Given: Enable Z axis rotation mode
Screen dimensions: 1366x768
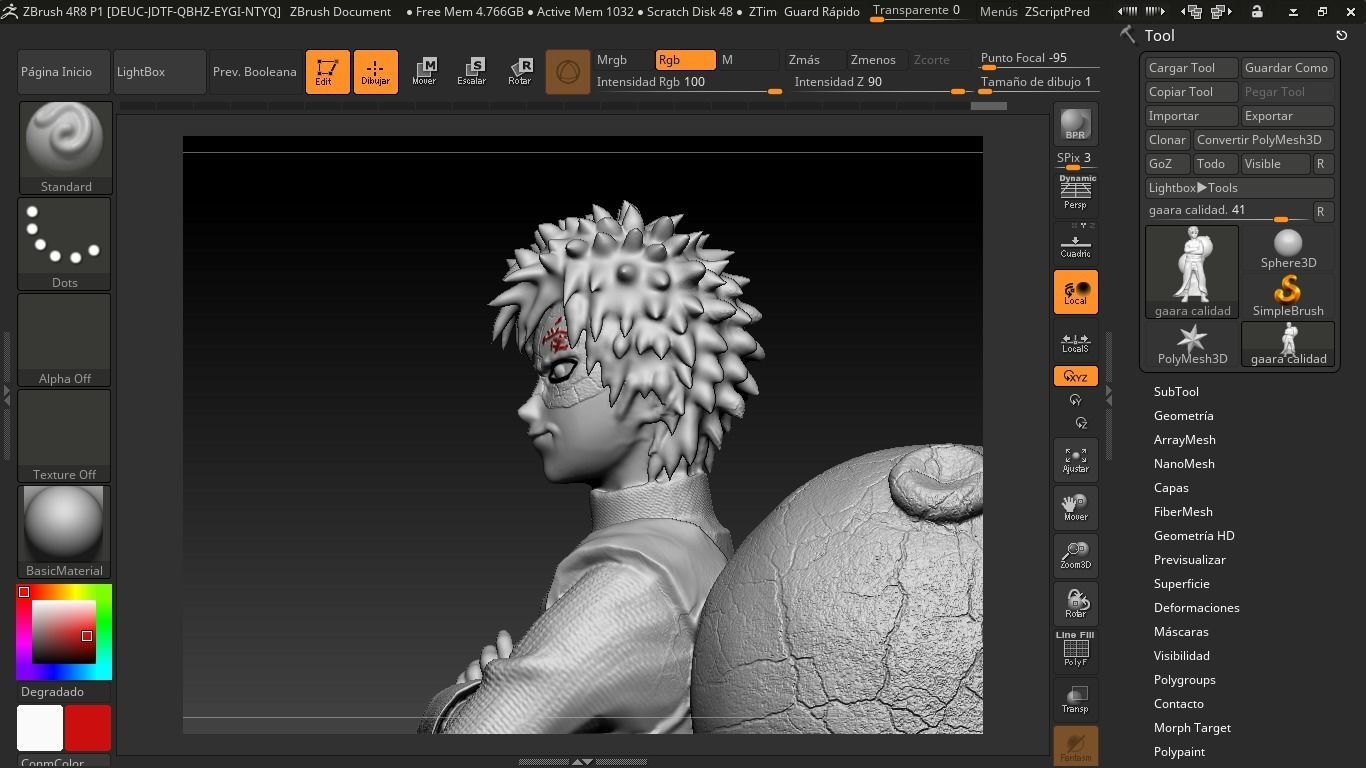Looking at the screenshot, I should (x=1081, y=423).
